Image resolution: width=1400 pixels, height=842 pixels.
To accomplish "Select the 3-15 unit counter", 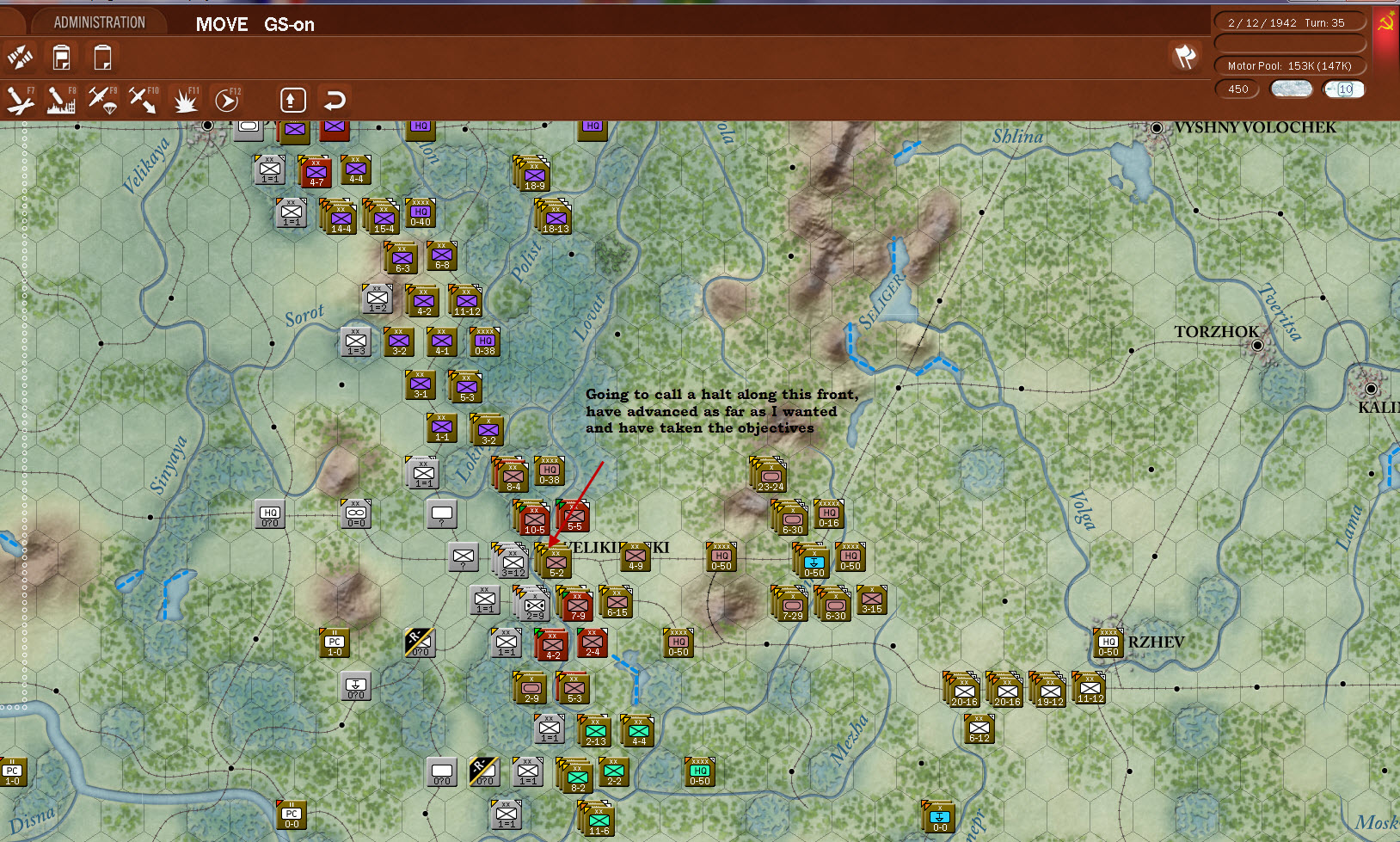I will pyautogui.click(x=872, y=600).
